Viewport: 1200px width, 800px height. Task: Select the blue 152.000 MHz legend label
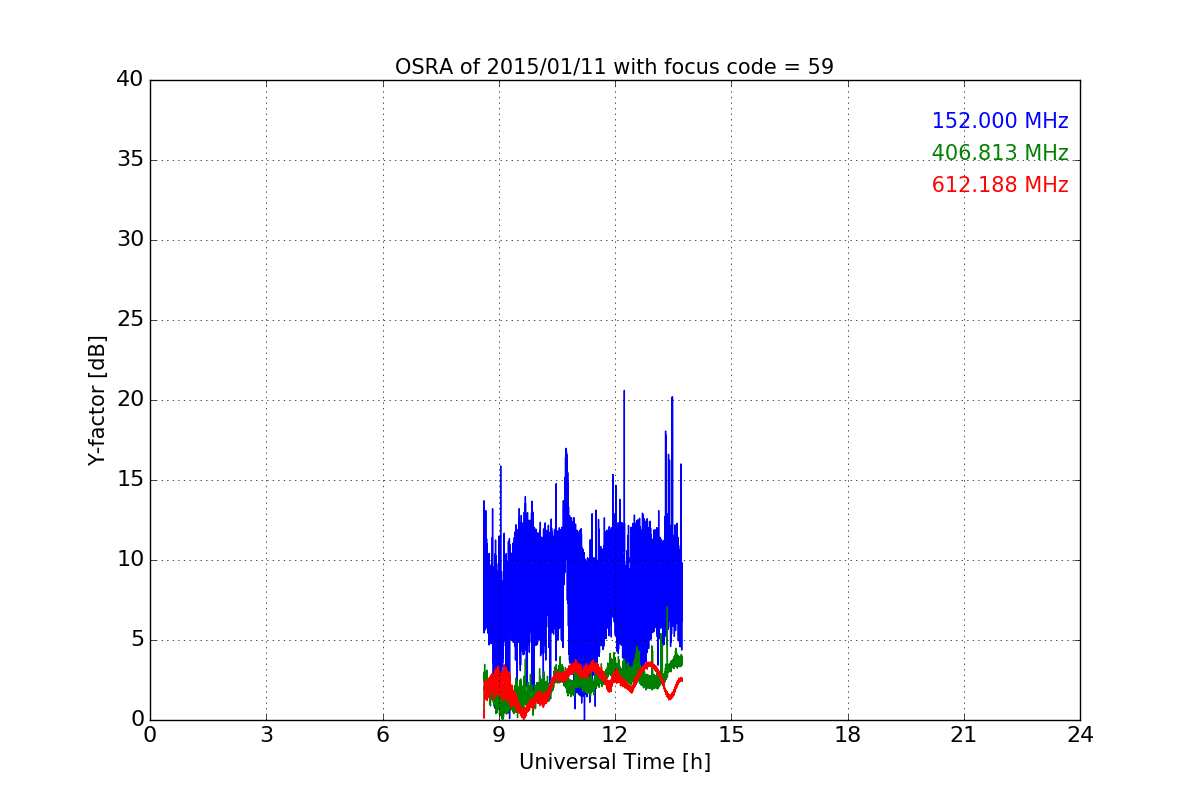click(1000, 121)
